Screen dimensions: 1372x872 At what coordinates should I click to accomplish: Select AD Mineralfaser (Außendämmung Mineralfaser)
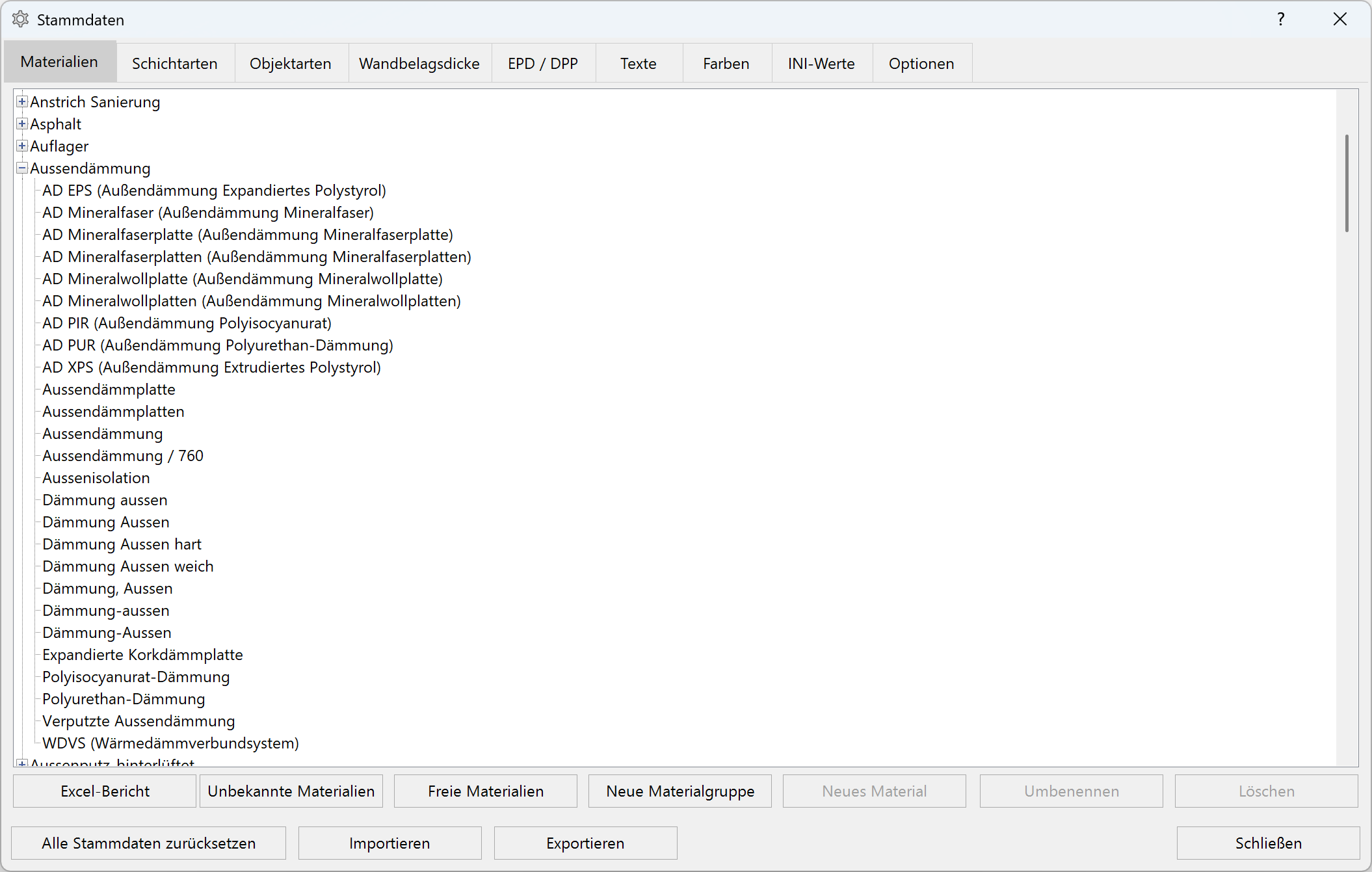coord(208,213)
